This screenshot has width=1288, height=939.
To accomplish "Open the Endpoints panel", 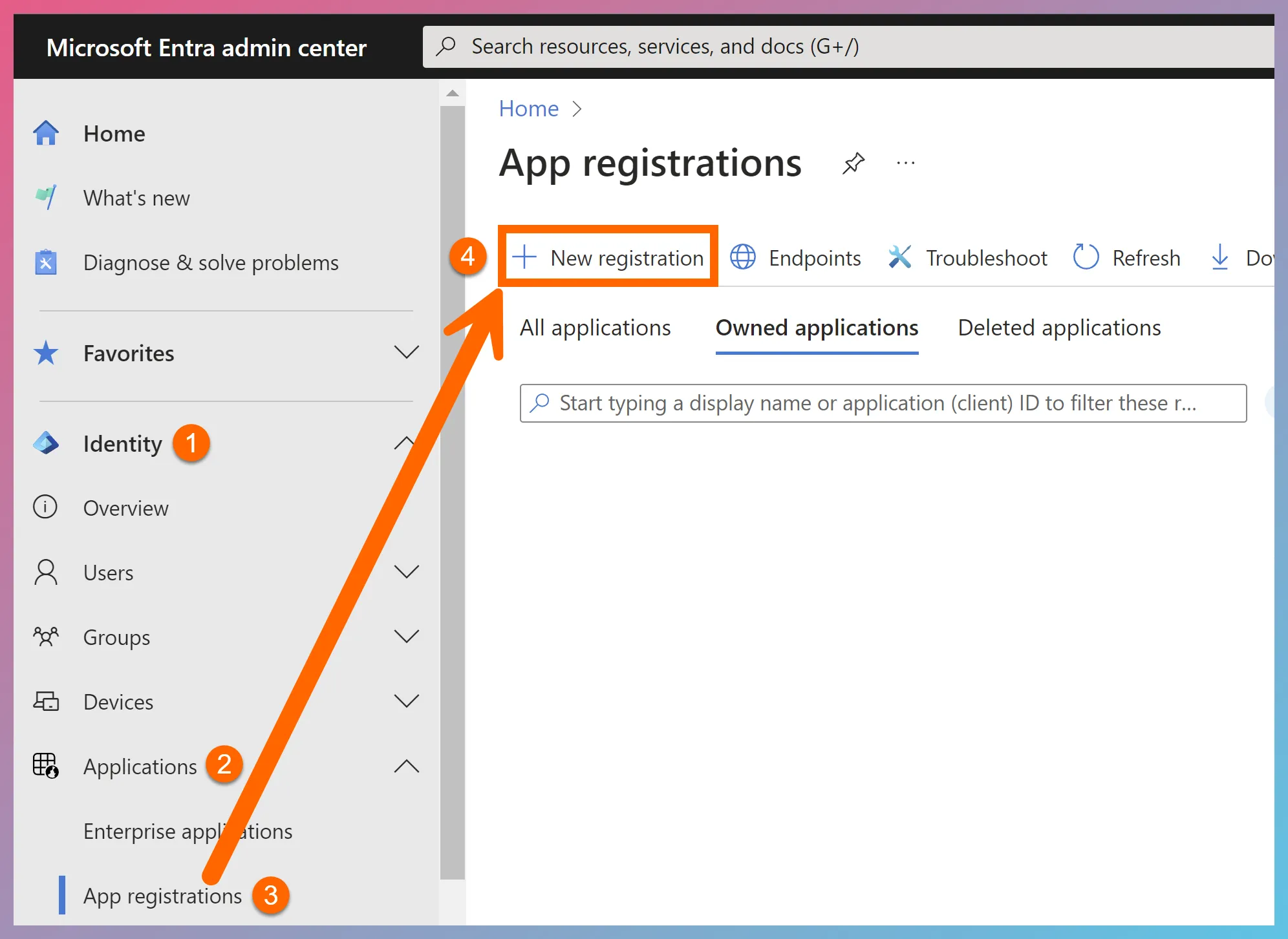I will pyautogui.click(x=814, y=257).
